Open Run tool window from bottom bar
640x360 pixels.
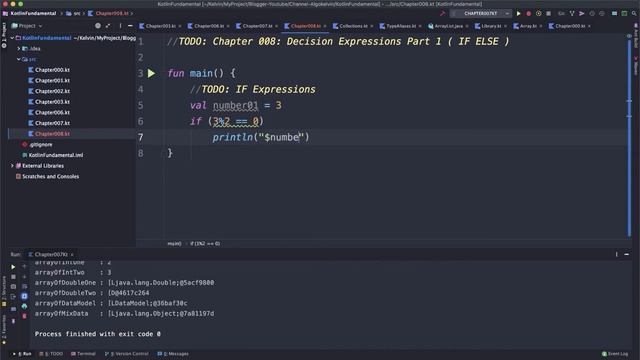click(23, 354)
